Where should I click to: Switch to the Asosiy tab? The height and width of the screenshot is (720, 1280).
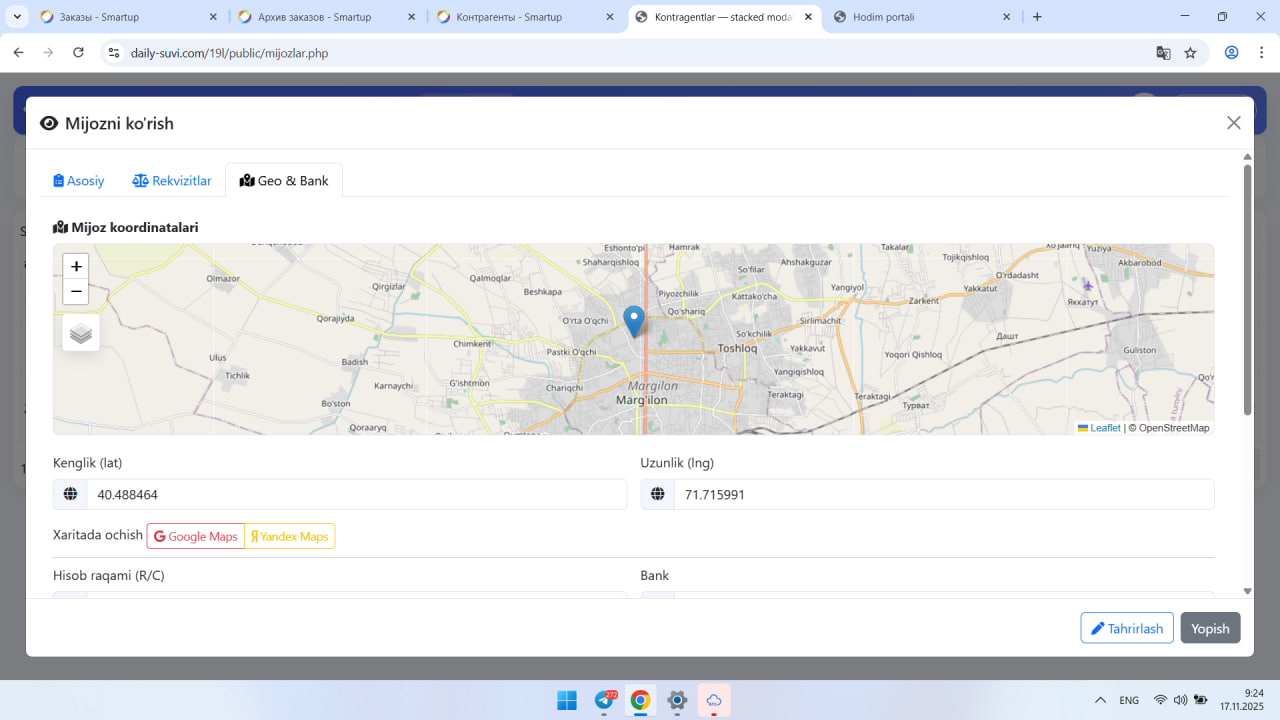[79, 181]
